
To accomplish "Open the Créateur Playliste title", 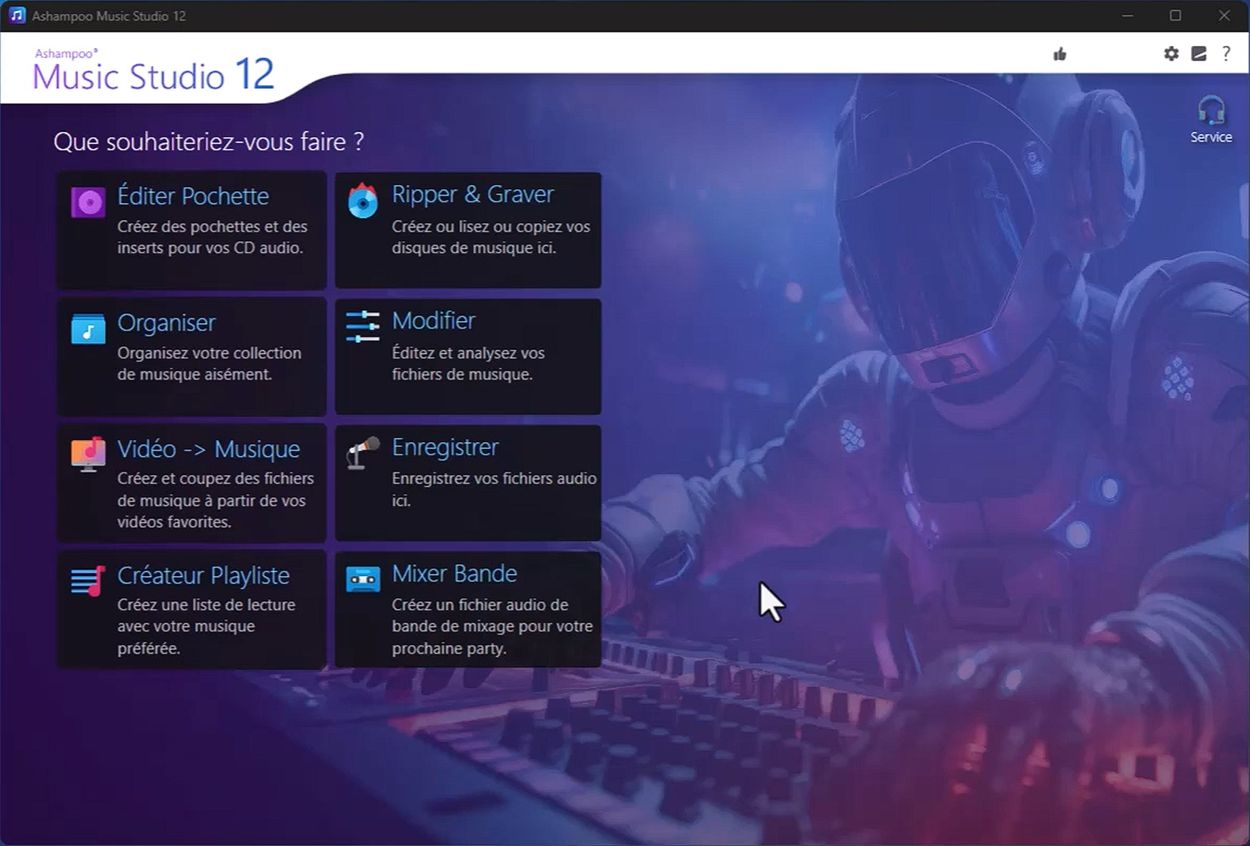I will [x=203, y=575].
